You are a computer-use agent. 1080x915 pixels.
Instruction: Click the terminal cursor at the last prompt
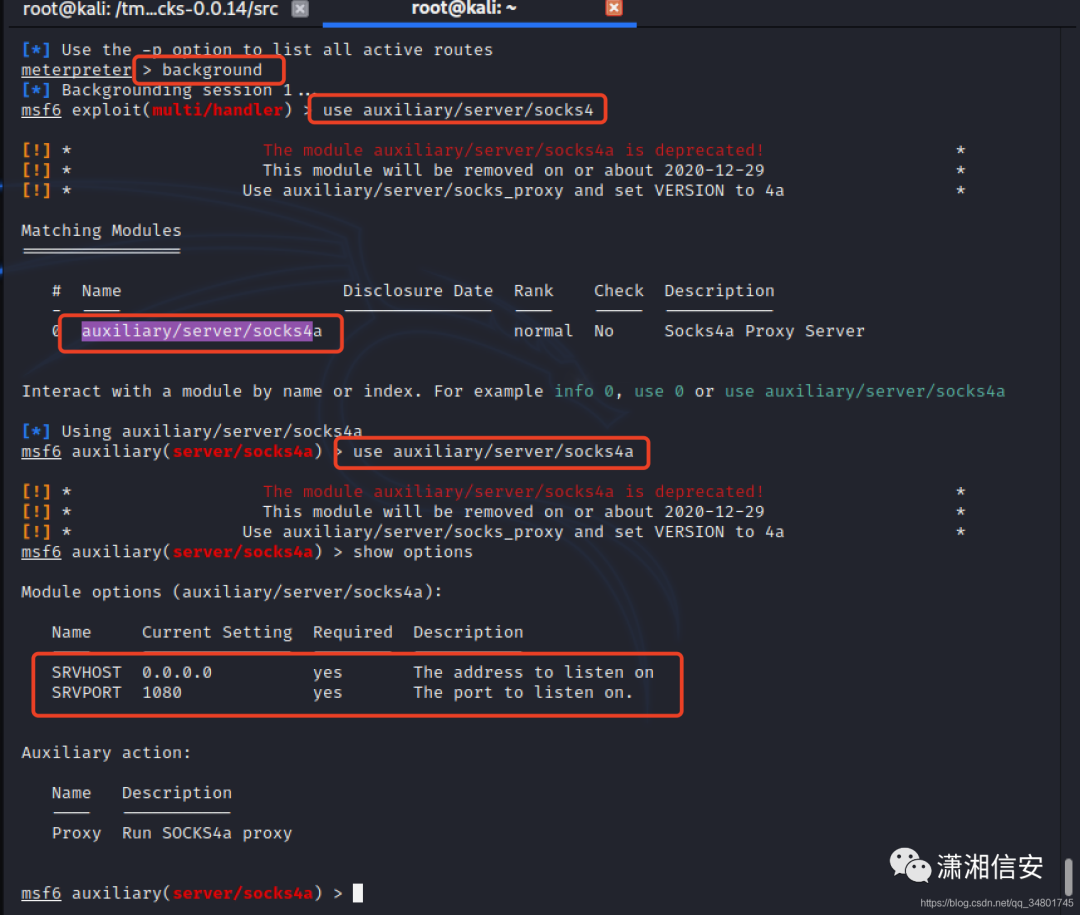pos(357,893)
